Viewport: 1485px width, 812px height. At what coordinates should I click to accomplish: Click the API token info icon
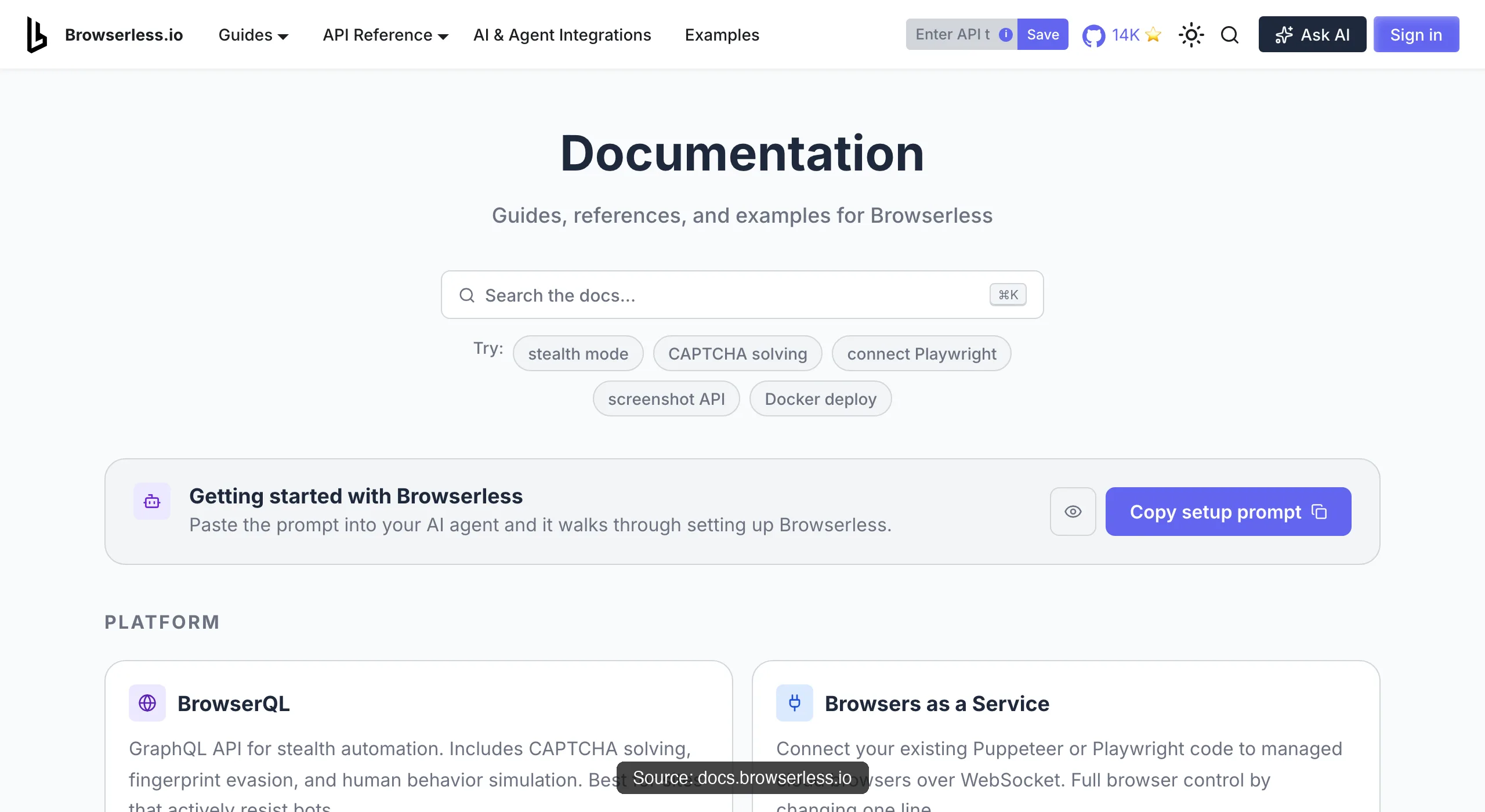(1006, 35)
